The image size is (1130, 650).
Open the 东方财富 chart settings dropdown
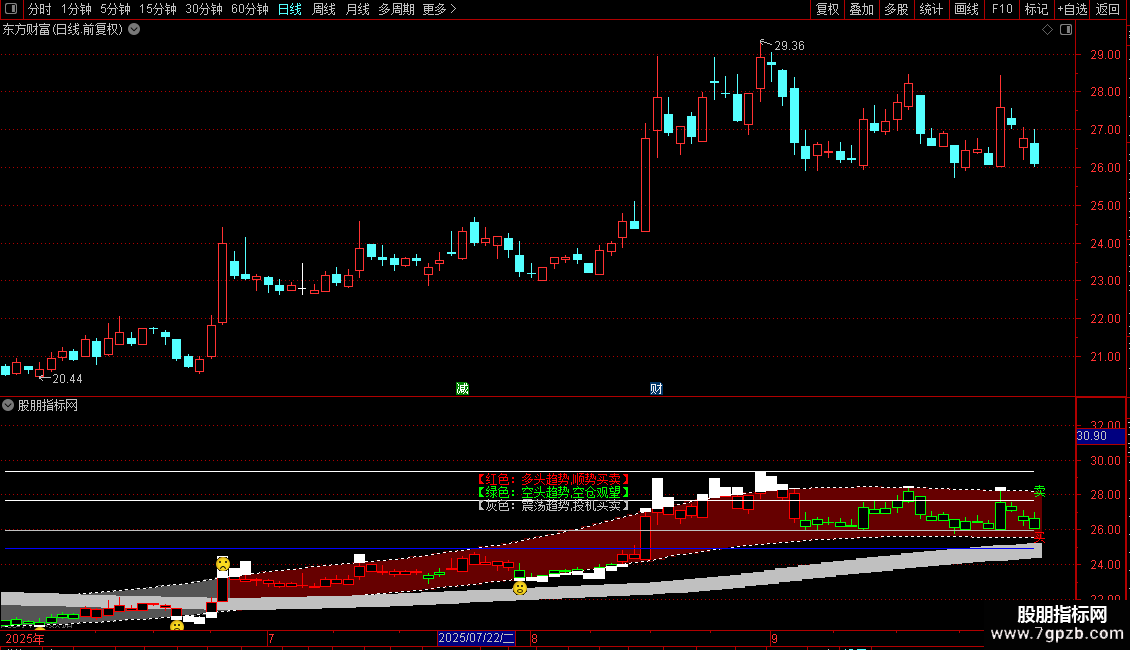[134, 30]
